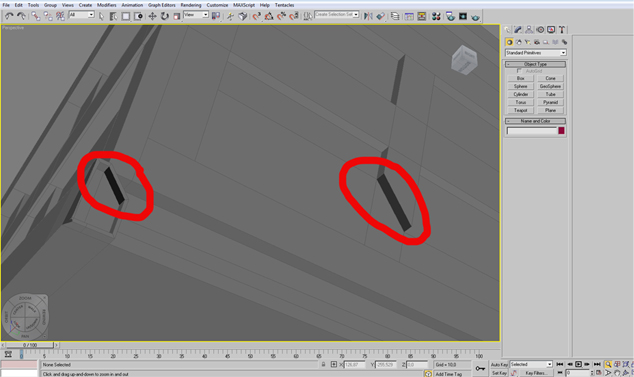Open the Rendering menu
The image size is (634, 377).
[191, 5]
